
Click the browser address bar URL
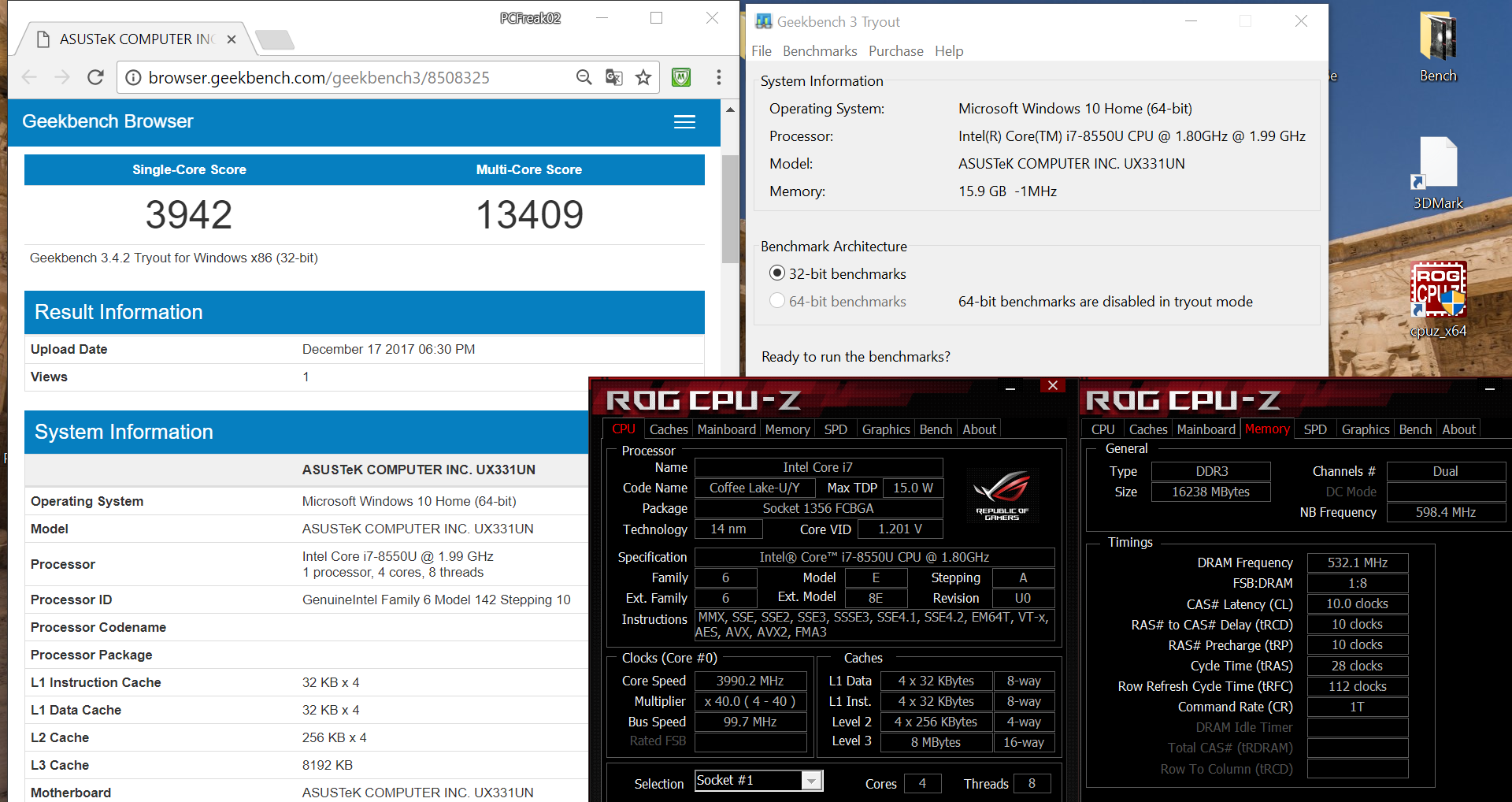(x=319, y=77)
